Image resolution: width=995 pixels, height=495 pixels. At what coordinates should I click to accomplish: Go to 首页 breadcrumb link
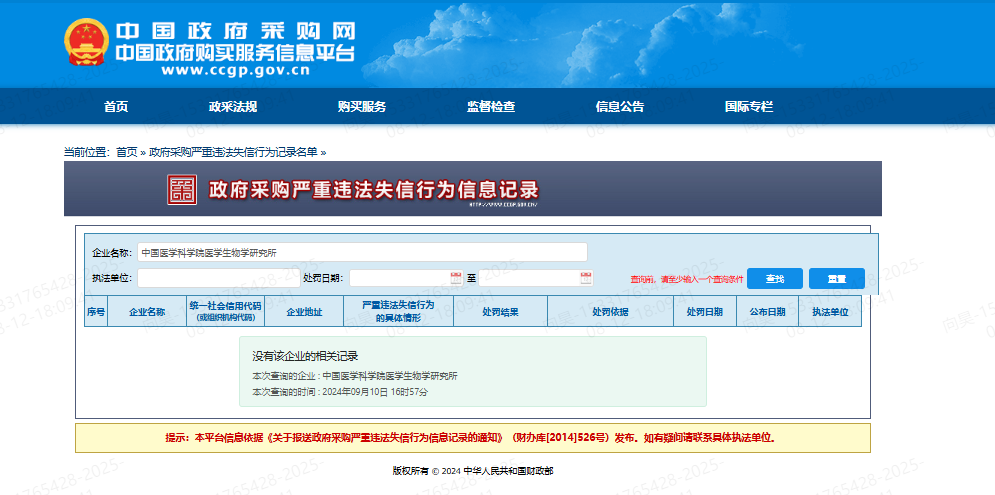click(126, 152)
